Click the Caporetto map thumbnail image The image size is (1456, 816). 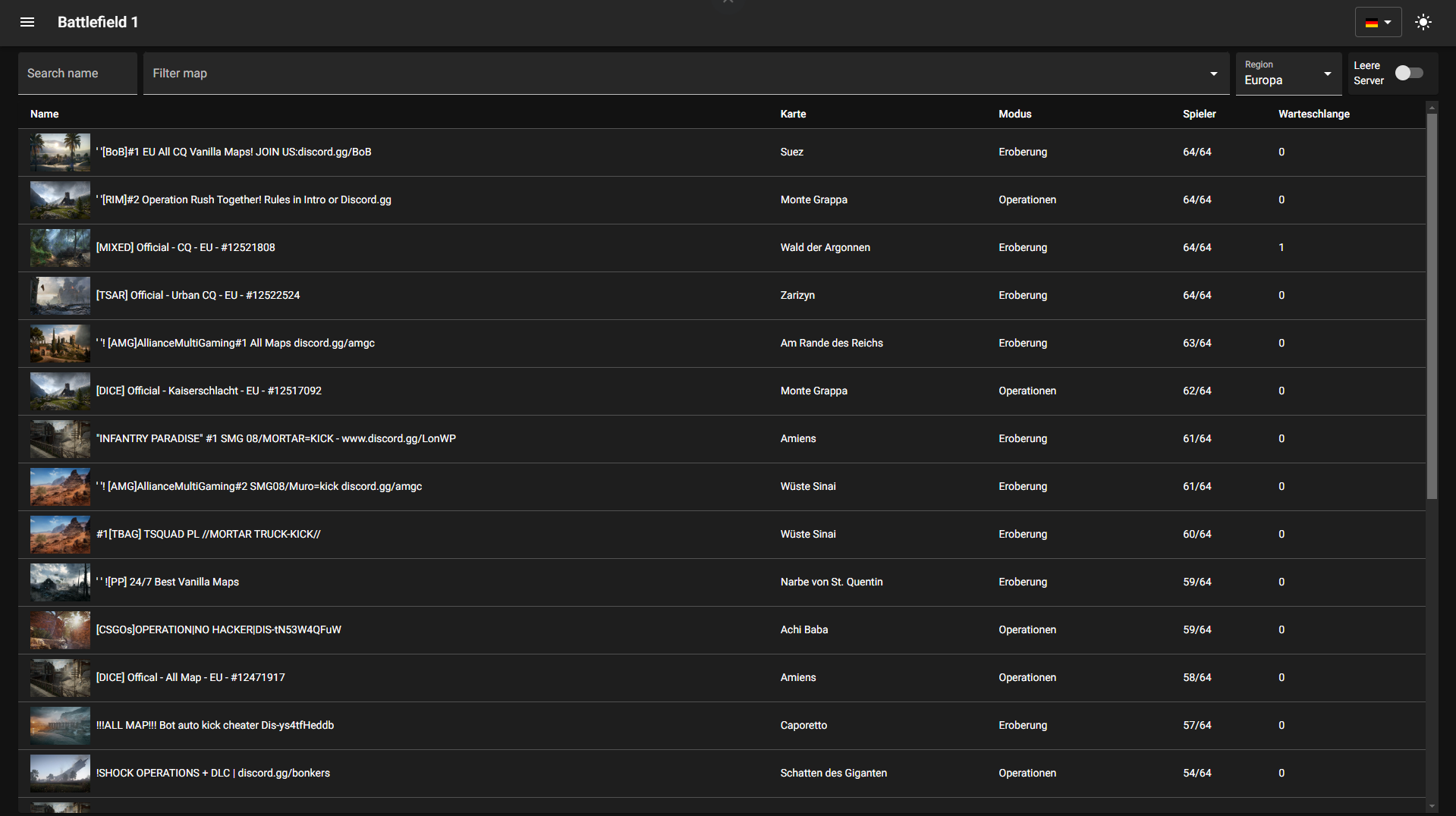coord(60,726)
